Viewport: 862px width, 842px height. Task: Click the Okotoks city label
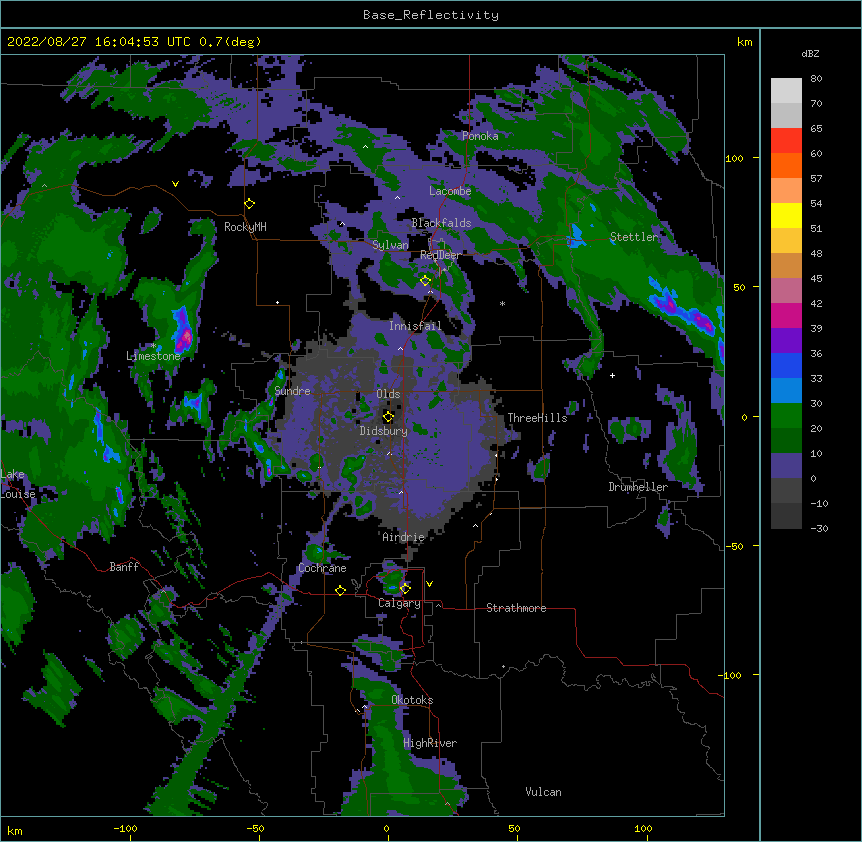click(x=412, y=700)
